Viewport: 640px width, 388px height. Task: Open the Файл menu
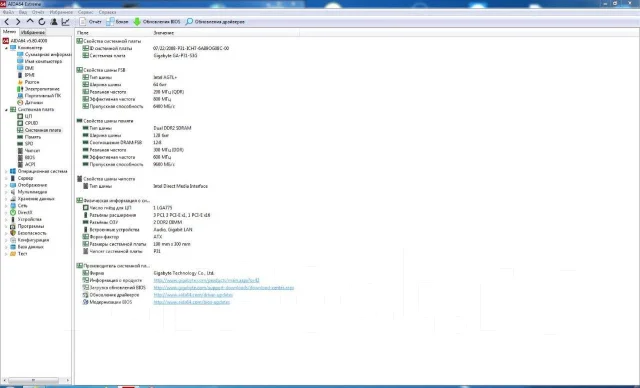[8, 12]
